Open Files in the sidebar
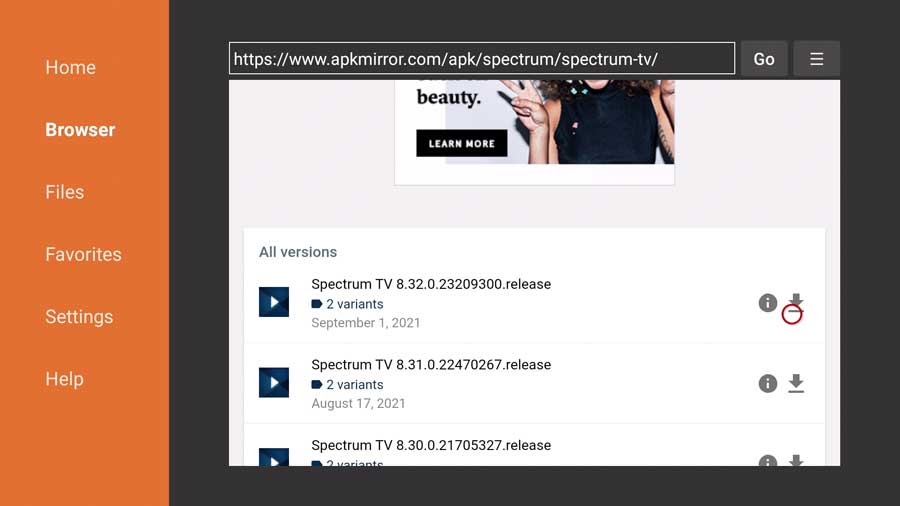This screenshot has width=900, height=506. 65,192
